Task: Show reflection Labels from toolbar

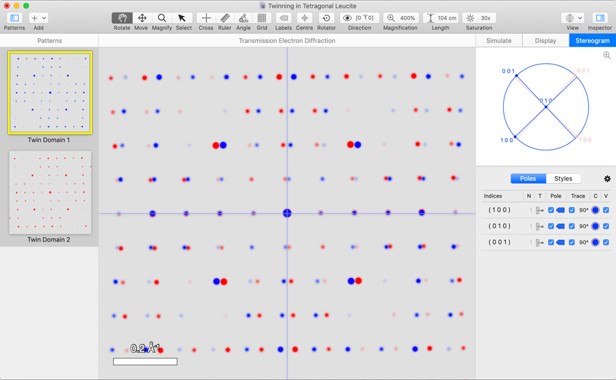Action: 283,18
